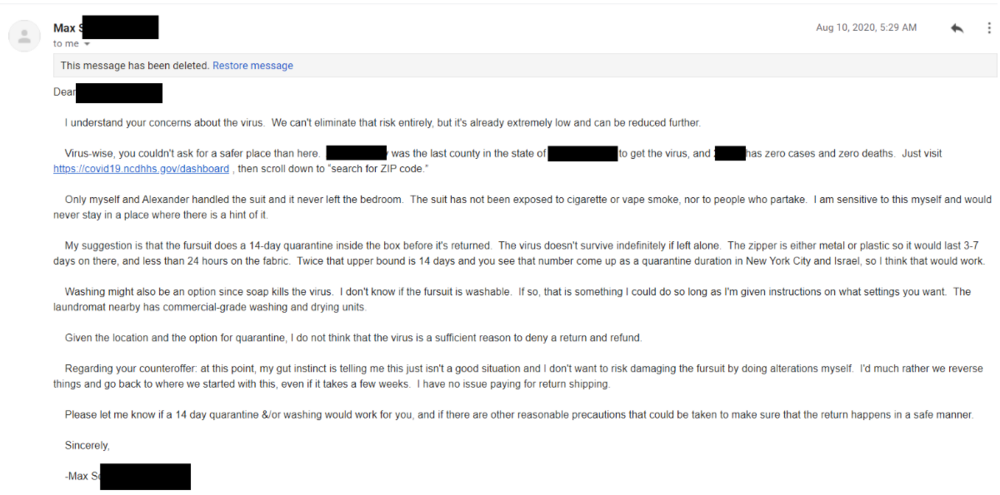Viewport: 1000px width, 495px height.
Task: Click "This message has been deleted" banner text
Action: (135, 66)
